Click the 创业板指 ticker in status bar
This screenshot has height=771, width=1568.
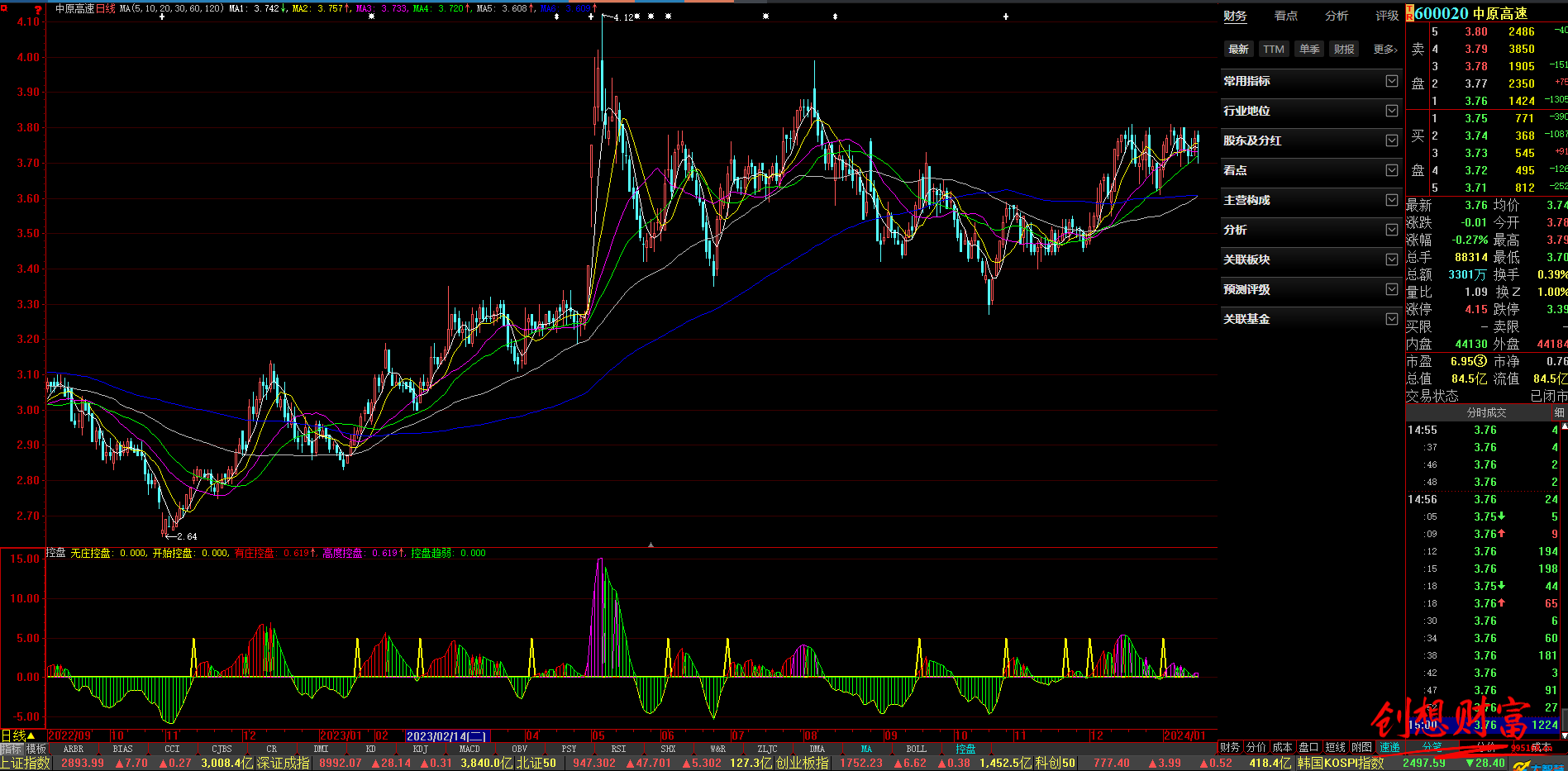802,763
